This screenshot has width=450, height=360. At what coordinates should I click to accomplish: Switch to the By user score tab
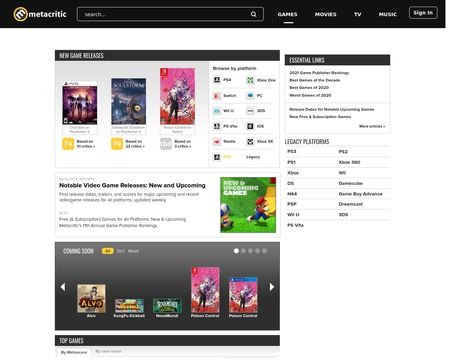pos(108,351)
